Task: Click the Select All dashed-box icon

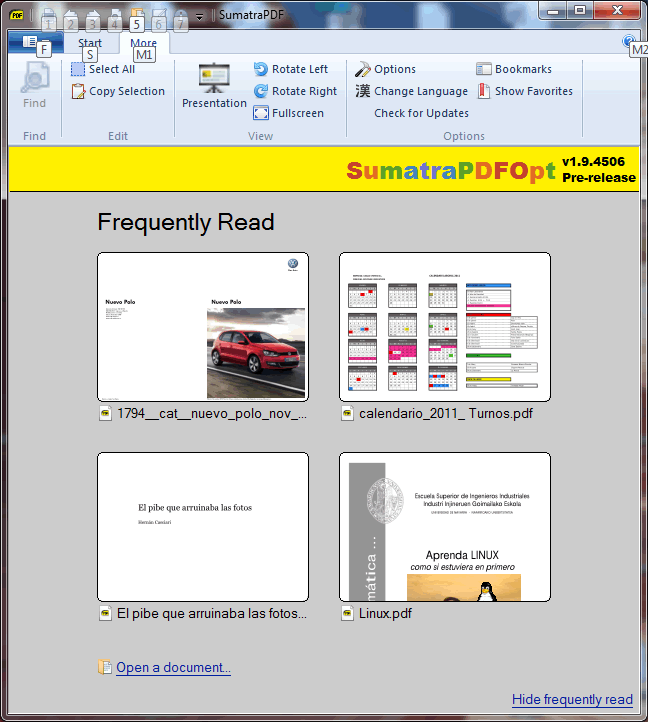Action: [78, 69]
